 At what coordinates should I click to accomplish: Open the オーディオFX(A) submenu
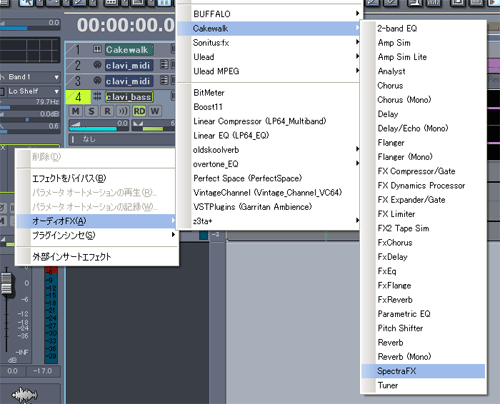tap(97, 221)
